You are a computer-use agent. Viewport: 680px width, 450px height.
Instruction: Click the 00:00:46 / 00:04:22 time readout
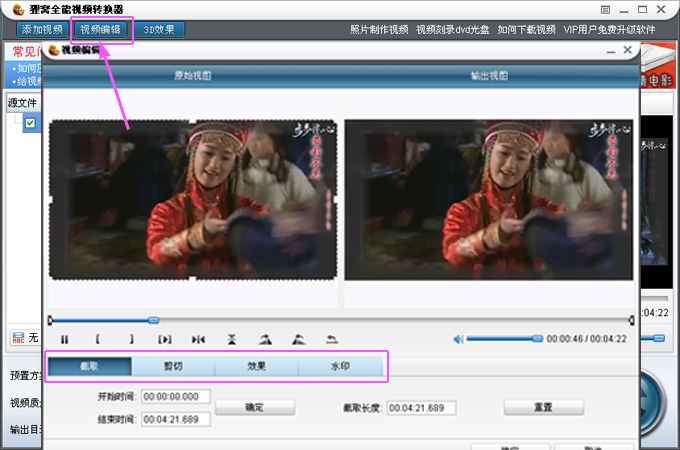point(586,339)
